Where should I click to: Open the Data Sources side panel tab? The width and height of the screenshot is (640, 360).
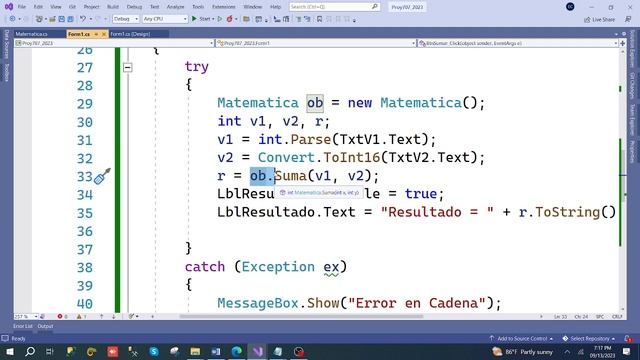pyautogui.click(x=7, y=44)
